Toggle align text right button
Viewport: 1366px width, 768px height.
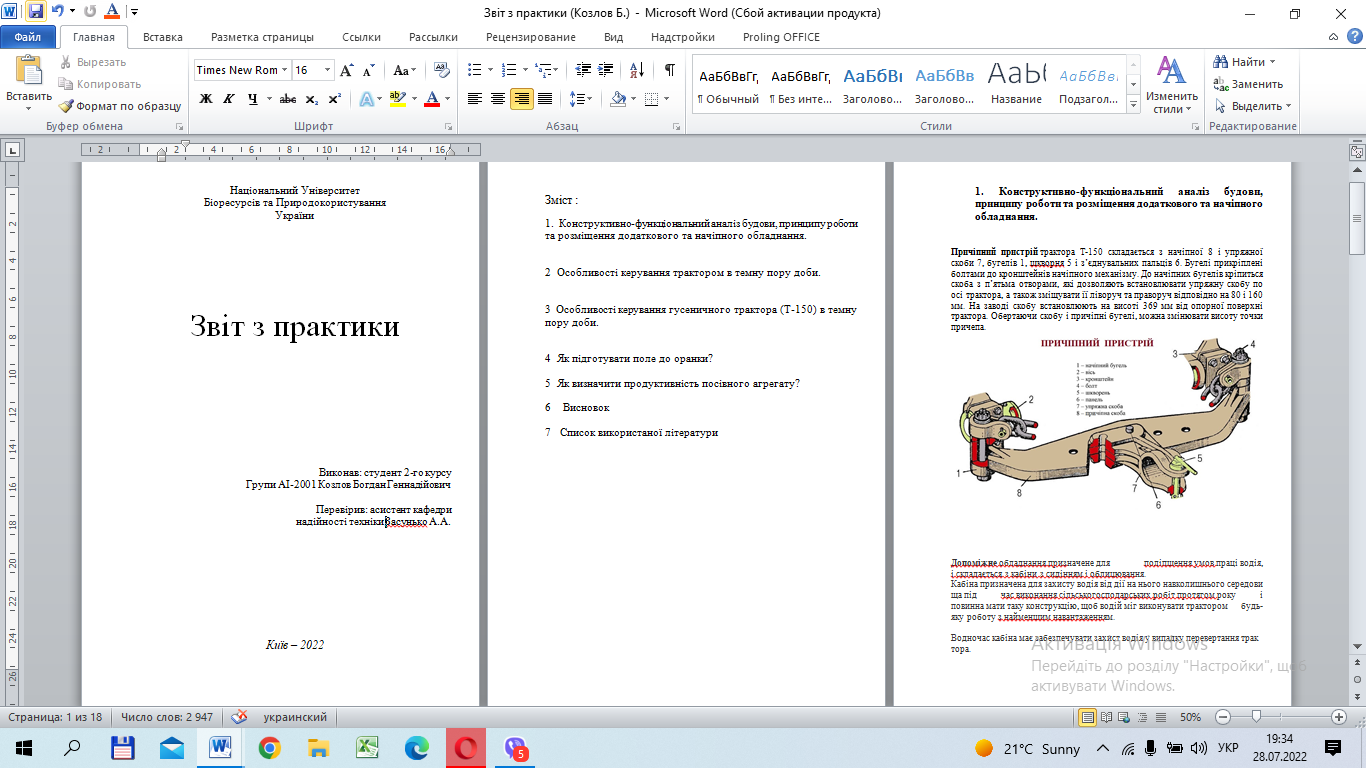point(521,99)
